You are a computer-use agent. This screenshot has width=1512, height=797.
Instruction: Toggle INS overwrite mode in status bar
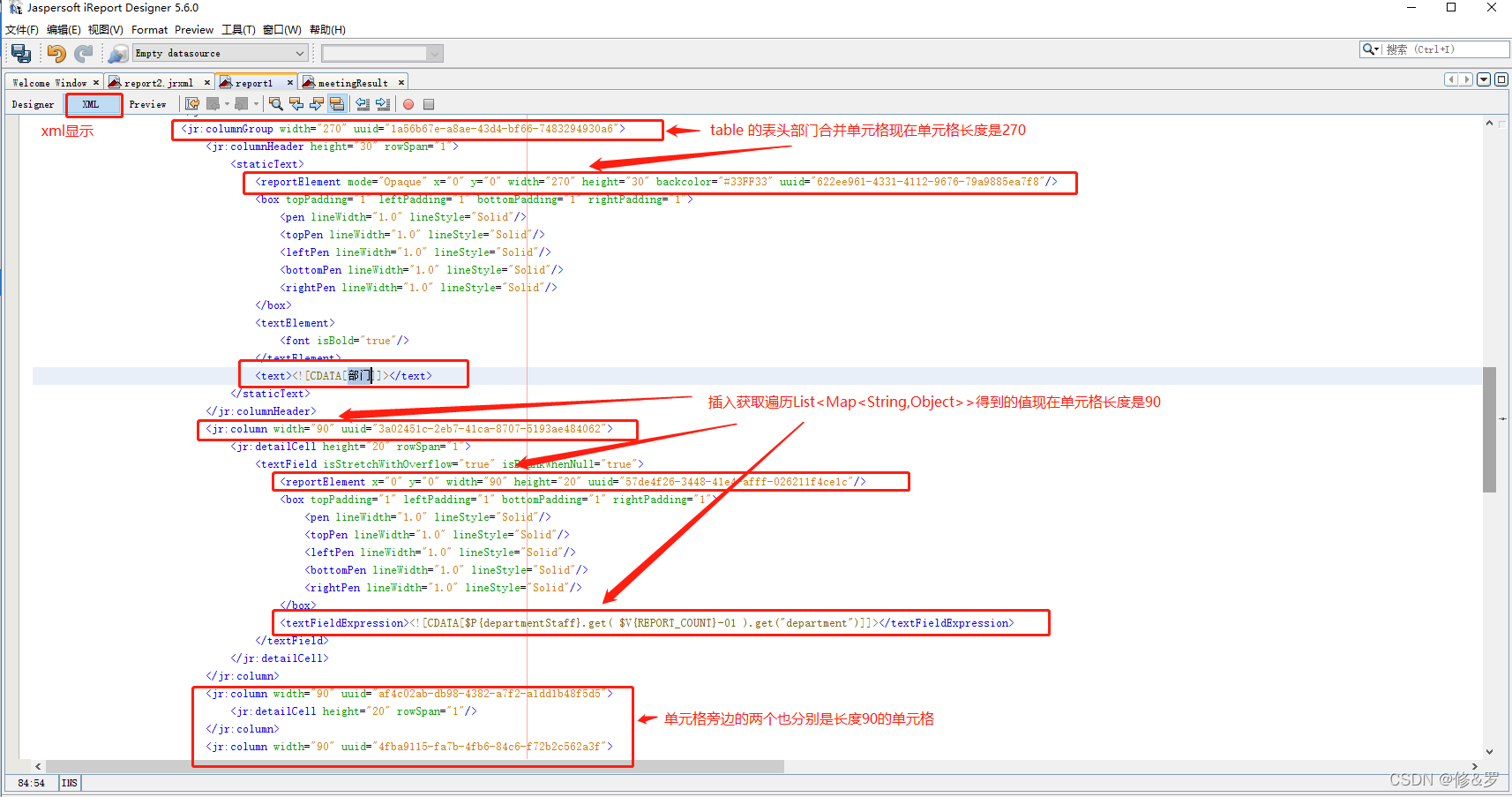point(69,782)
